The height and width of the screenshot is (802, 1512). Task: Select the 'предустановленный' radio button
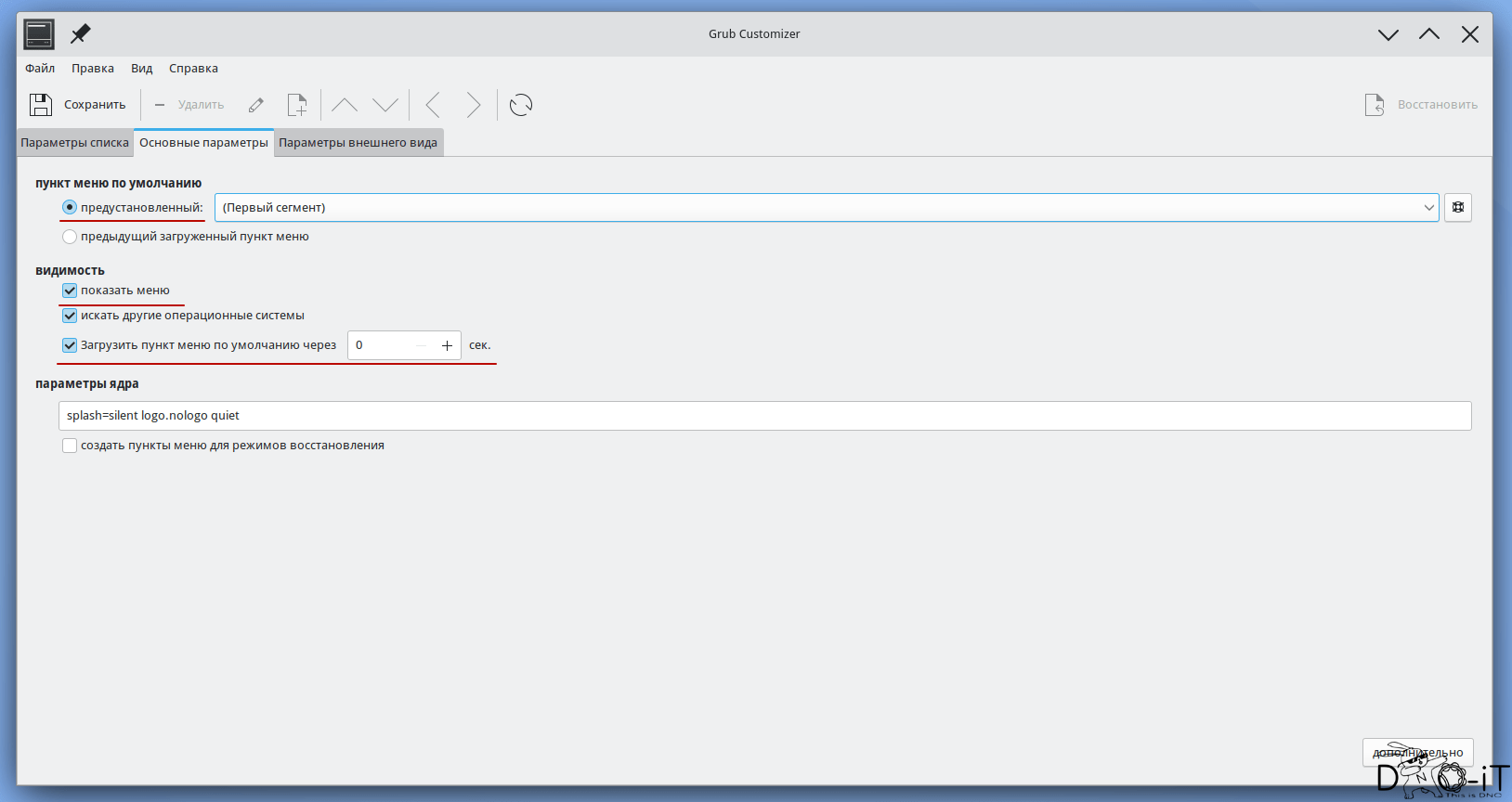click(x=70, y=208)
